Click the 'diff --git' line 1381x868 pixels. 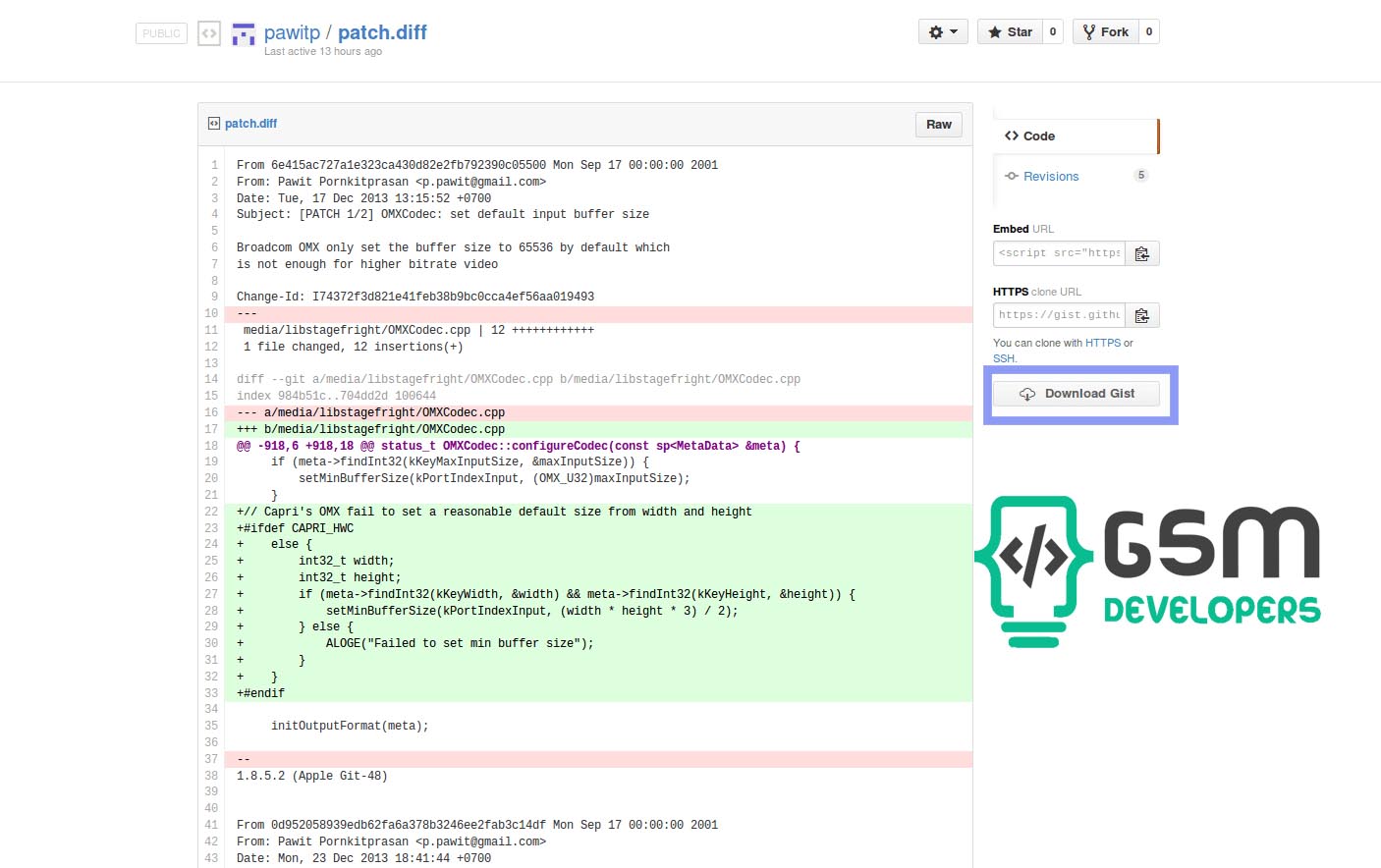519,379
